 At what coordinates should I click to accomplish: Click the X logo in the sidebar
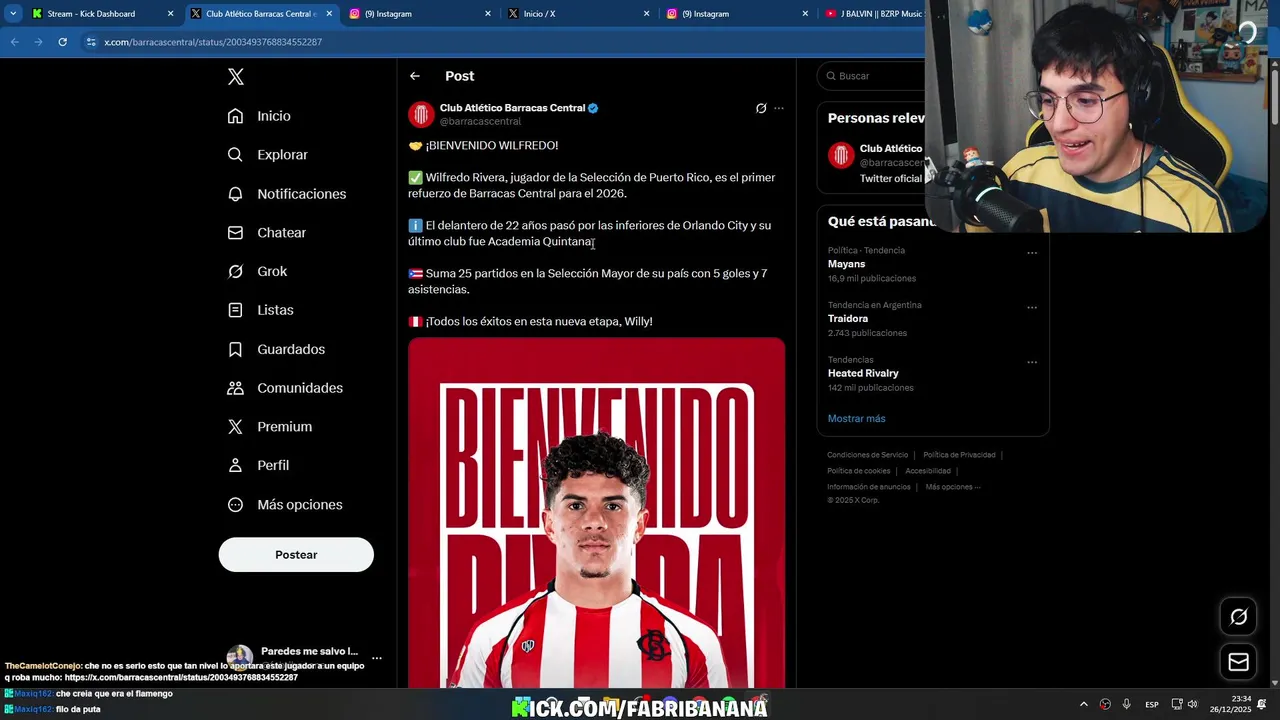tap(235, 77)
